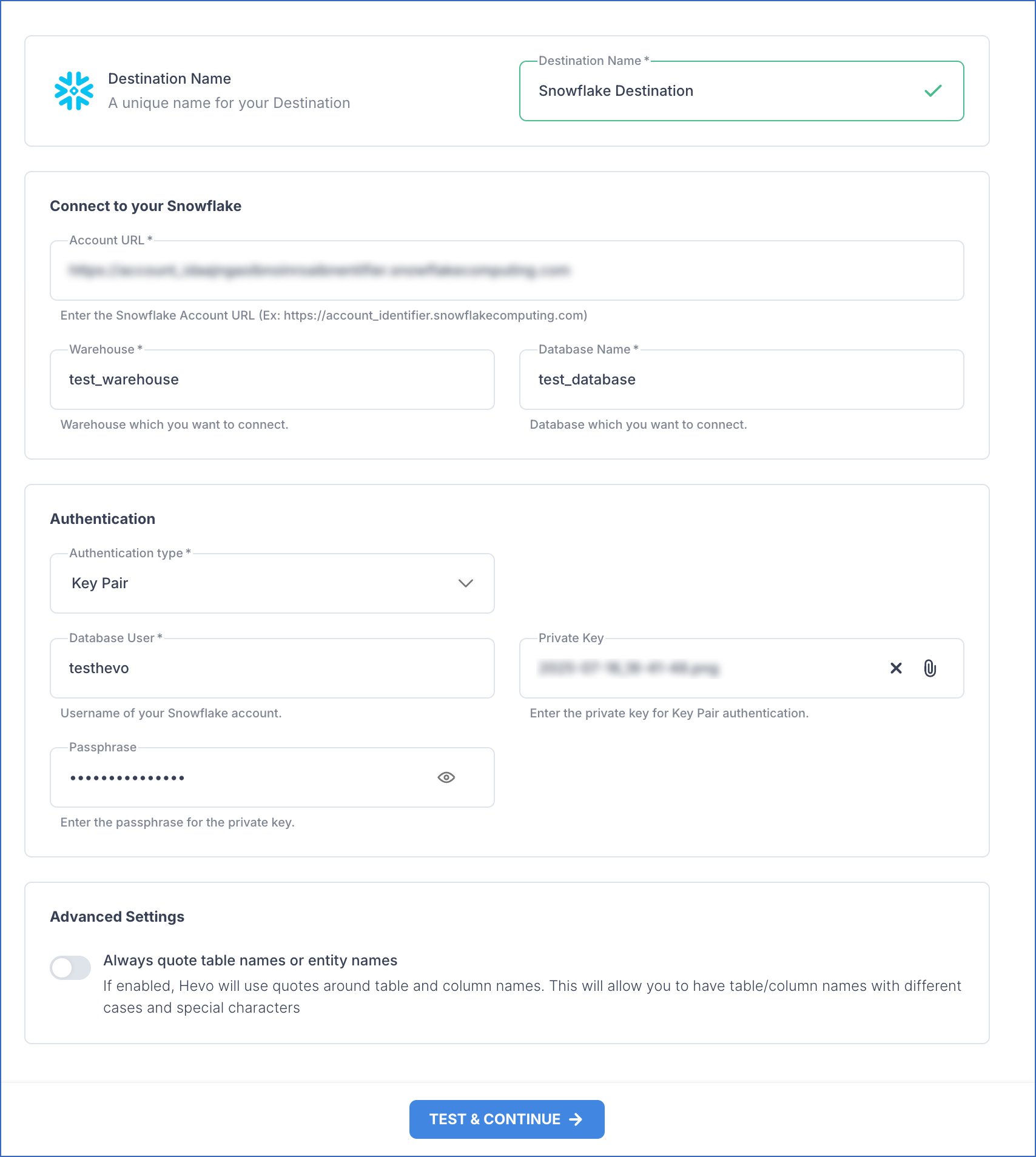
Task: Expand the Key Pair selection chevron
Action: 465,583
